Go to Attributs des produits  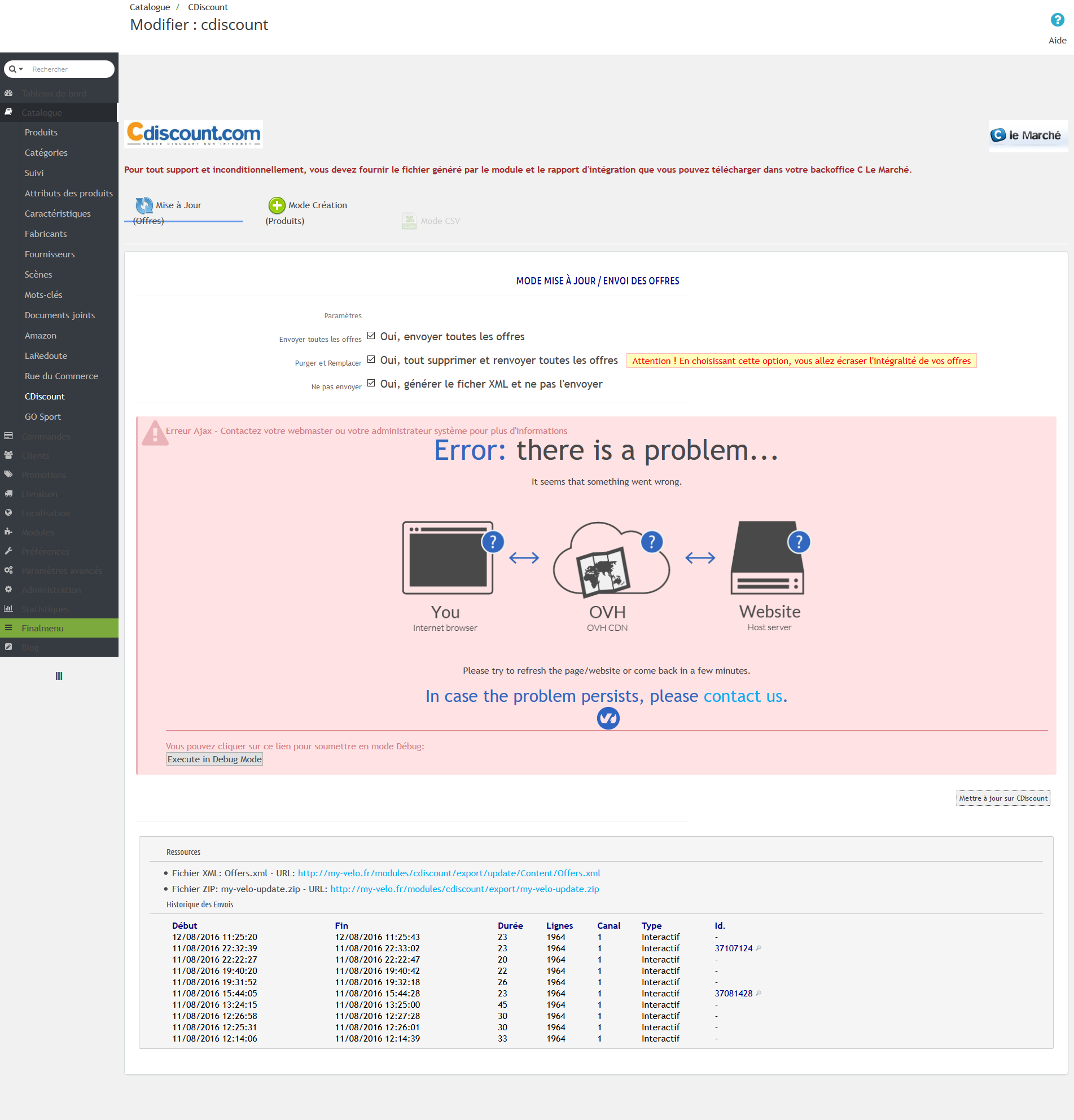pyautogui.click(x=69, y=193)
